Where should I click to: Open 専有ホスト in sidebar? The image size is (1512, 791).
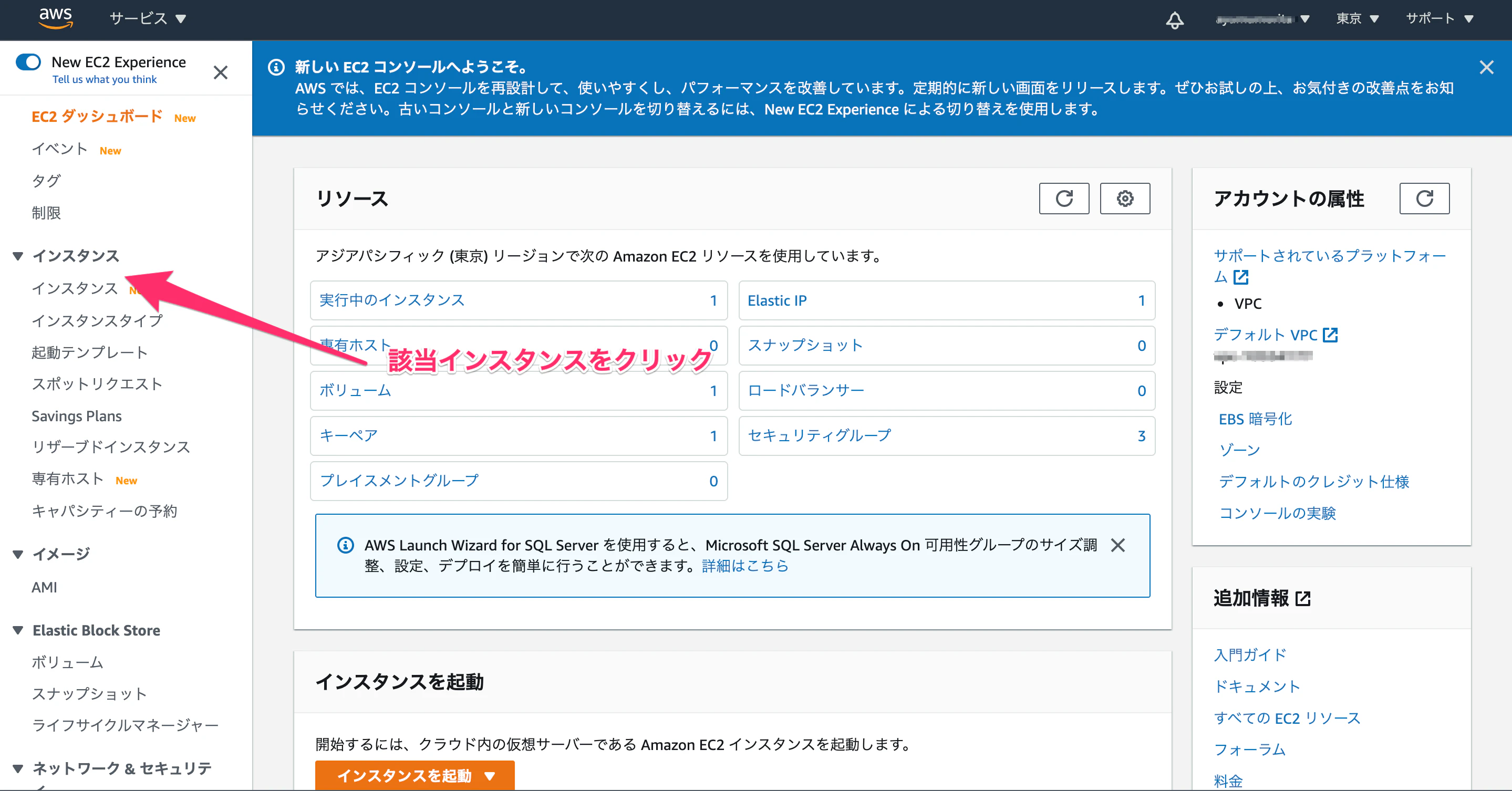coord(67,479)
